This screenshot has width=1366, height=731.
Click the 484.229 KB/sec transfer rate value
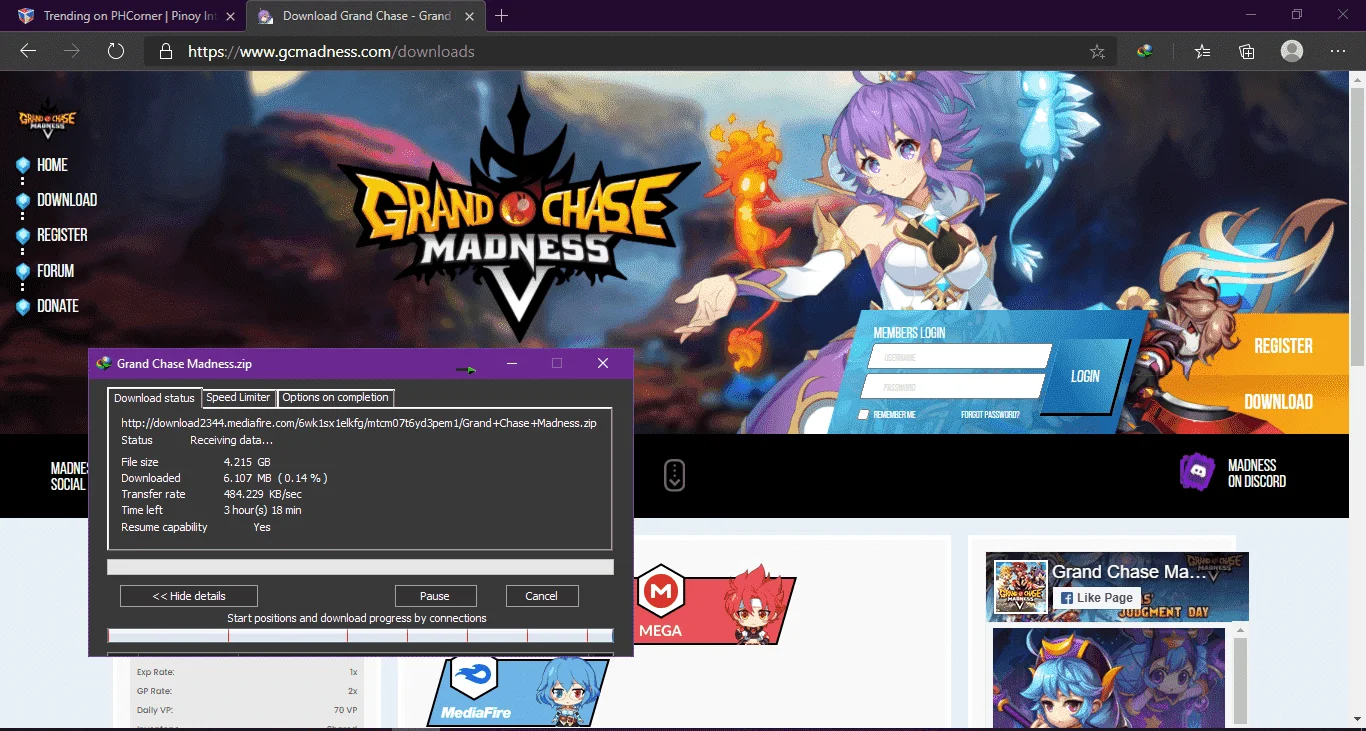point(263,494)
